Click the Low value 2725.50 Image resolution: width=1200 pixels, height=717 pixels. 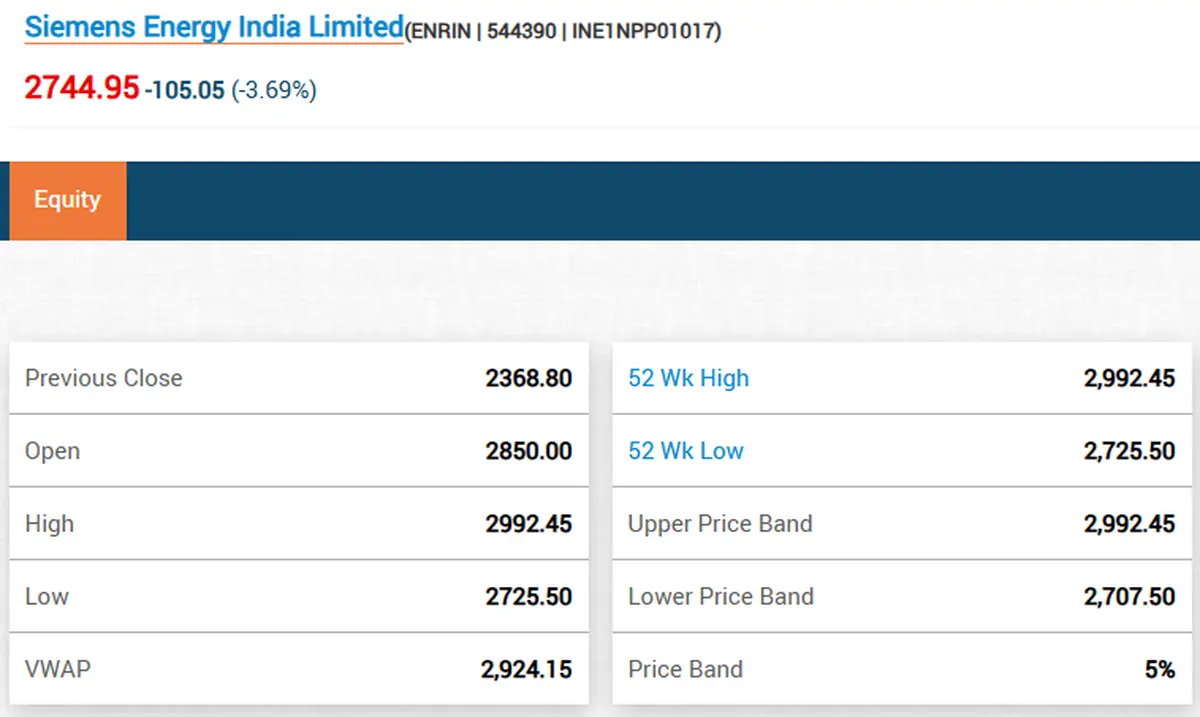tap(529, 597)
